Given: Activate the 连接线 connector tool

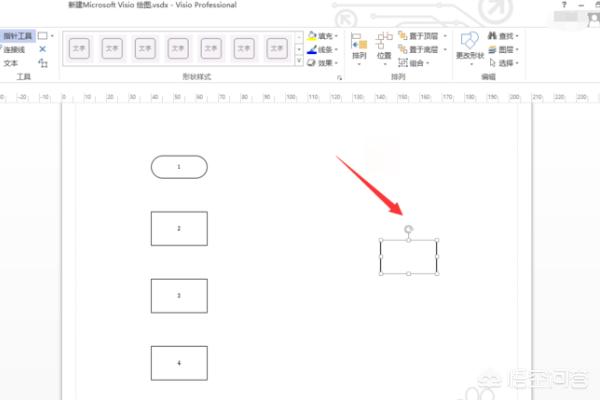Looking at the screenshot, I should tap(14, 50).
